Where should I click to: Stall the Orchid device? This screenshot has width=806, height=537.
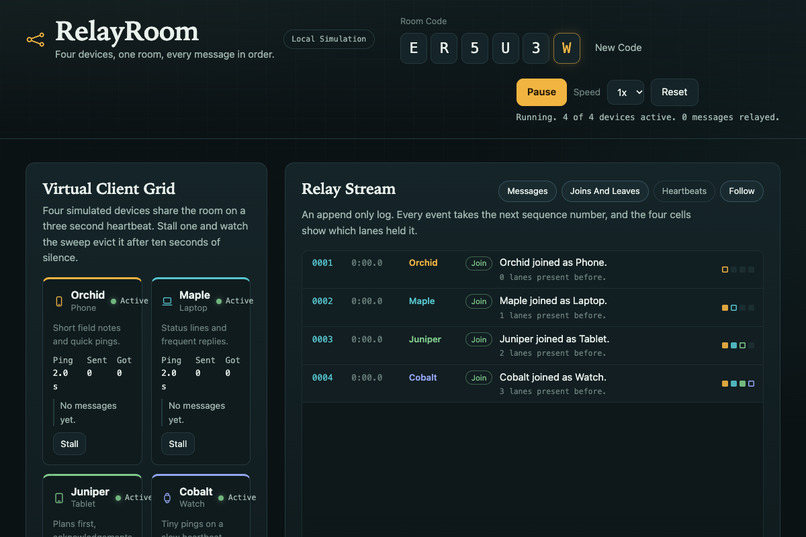69,444
